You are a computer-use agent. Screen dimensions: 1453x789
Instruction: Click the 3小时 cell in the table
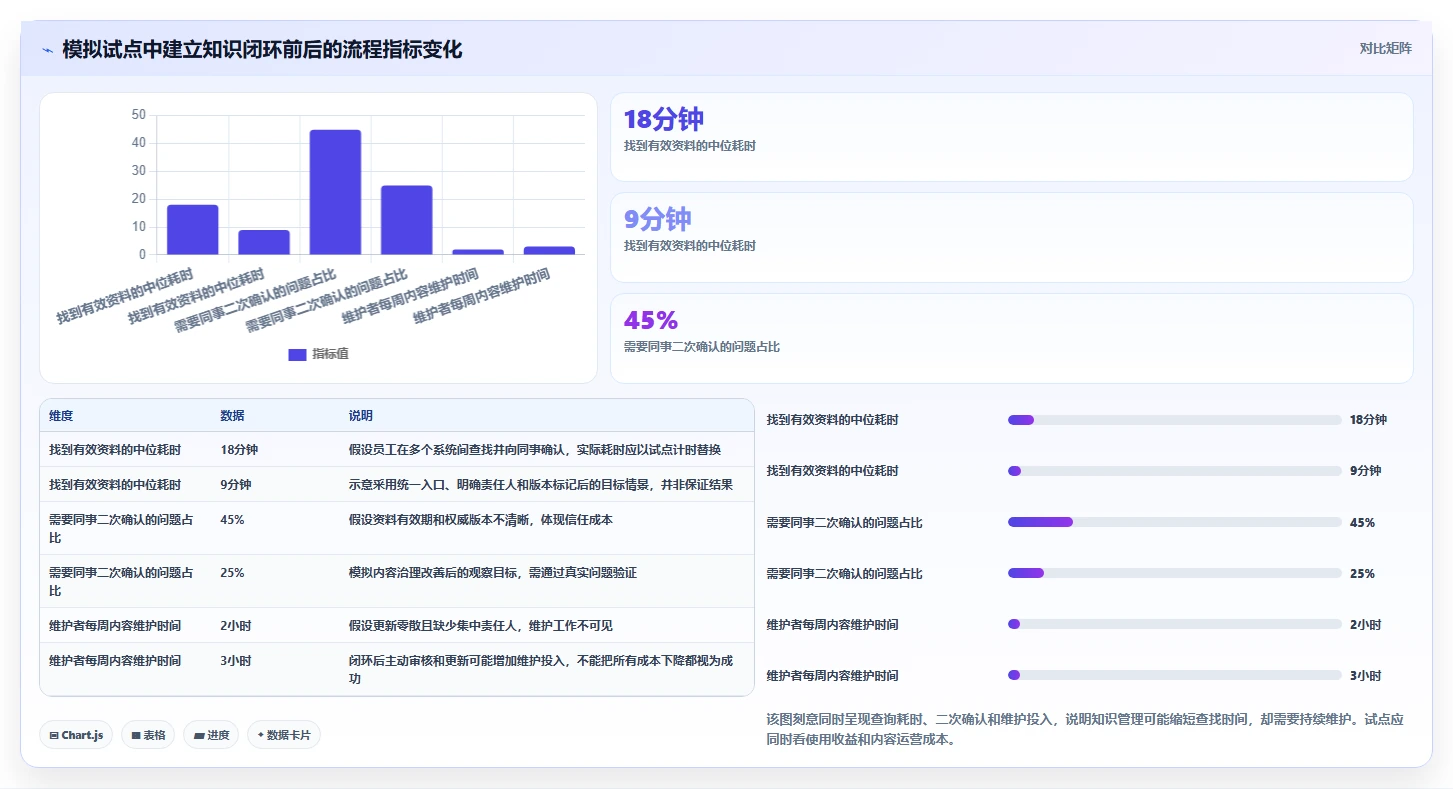pos(236,661)
